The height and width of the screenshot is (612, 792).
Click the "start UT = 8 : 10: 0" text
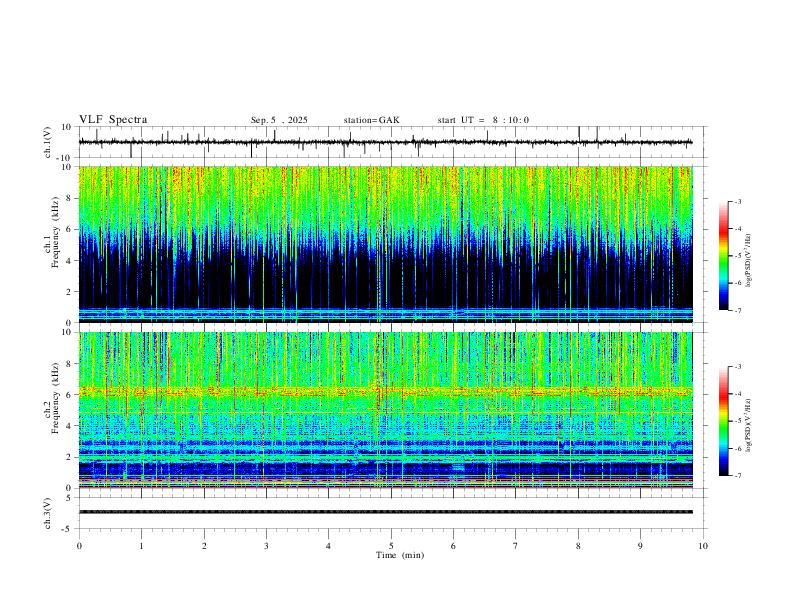point(483,120)
